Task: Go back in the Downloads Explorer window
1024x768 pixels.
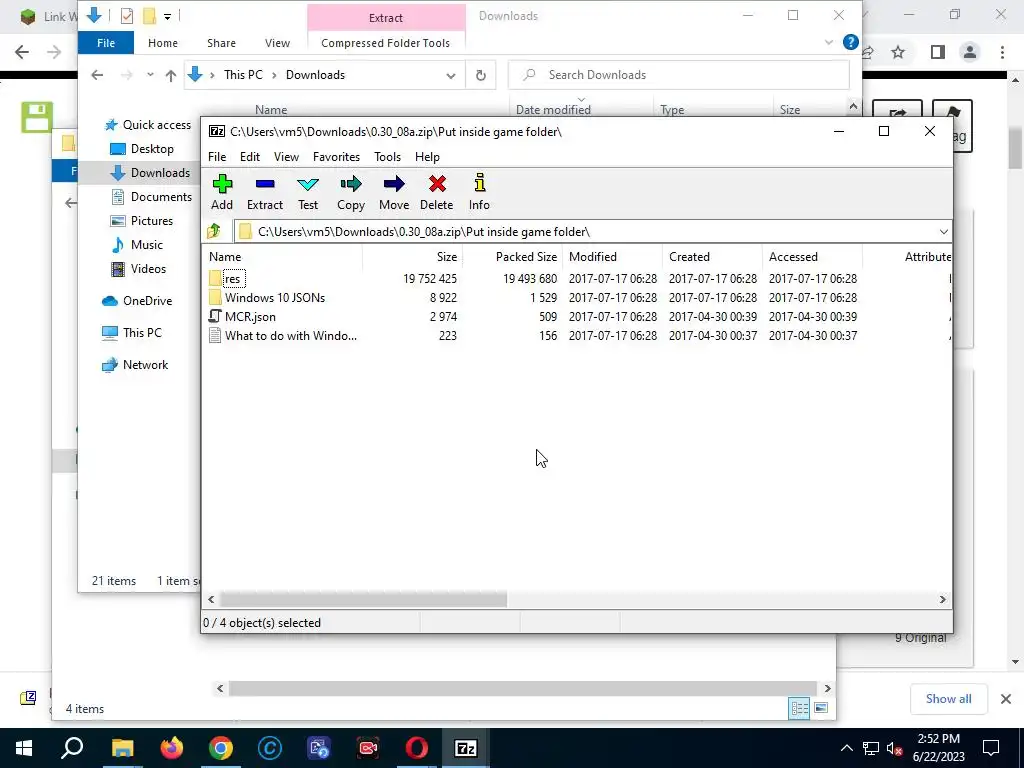Action: (x=97, y=75)
